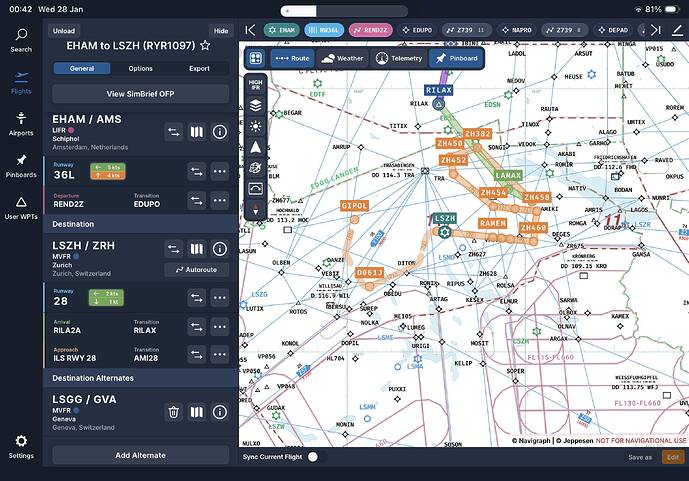Select RILAX waypoint label on map
Image resolution: width=689 pixels, height=481 pixels.
coord(439,90)
